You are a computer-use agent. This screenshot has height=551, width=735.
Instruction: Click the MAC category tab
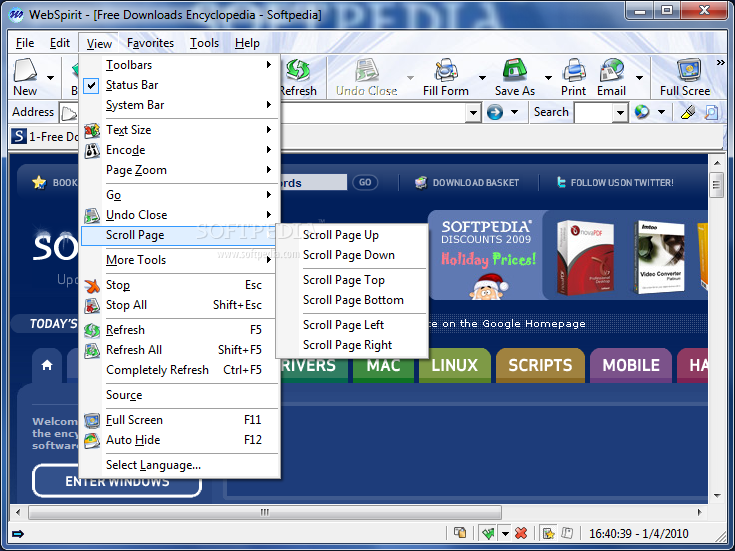(383, 365)
